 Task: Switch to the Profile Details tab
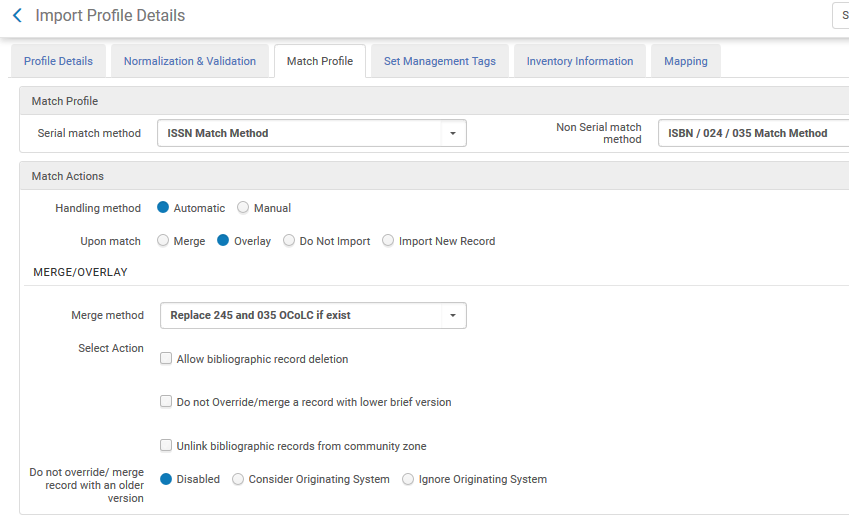point(58,61)
